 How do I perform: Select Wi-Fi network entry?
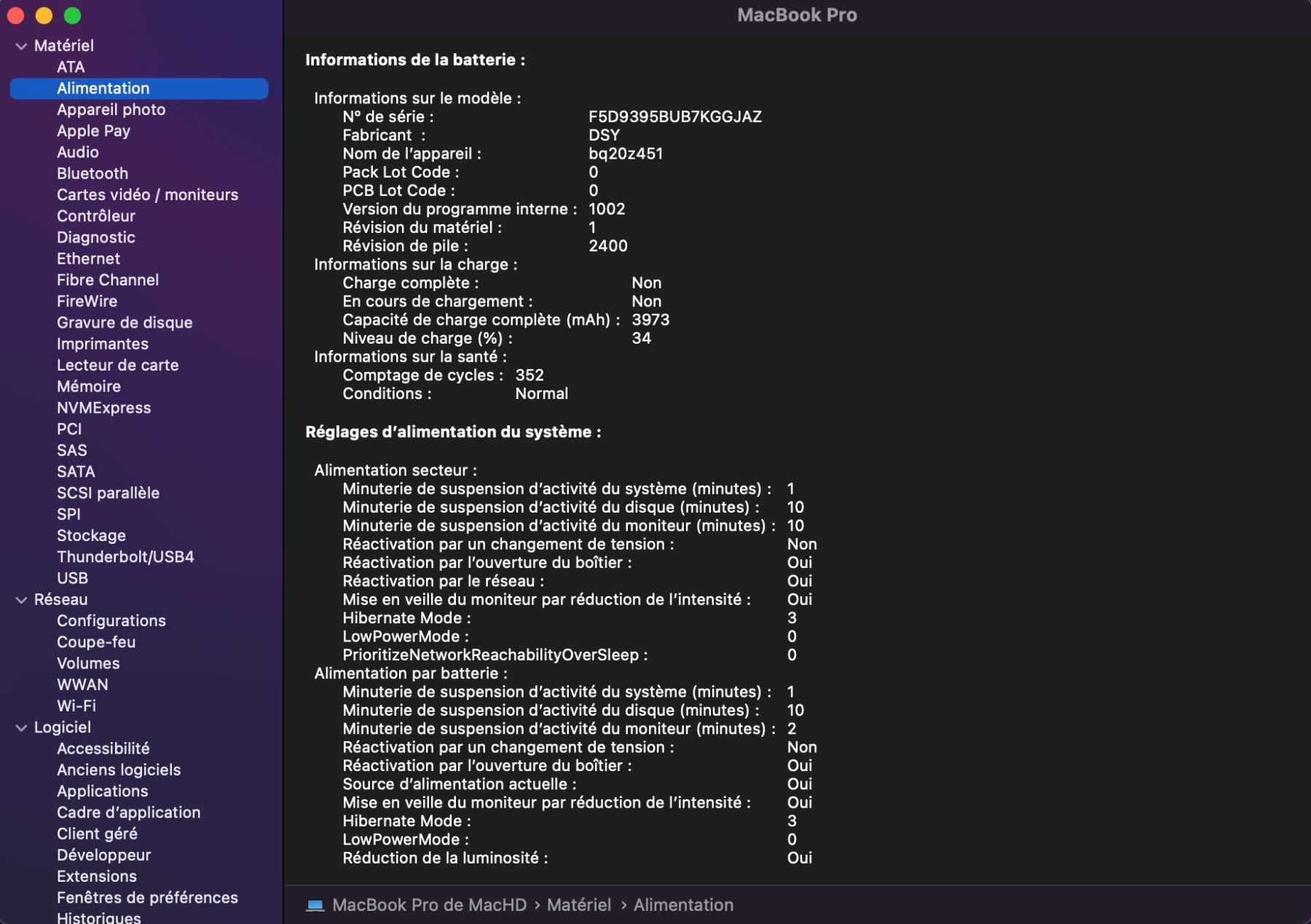click(76, 706)
